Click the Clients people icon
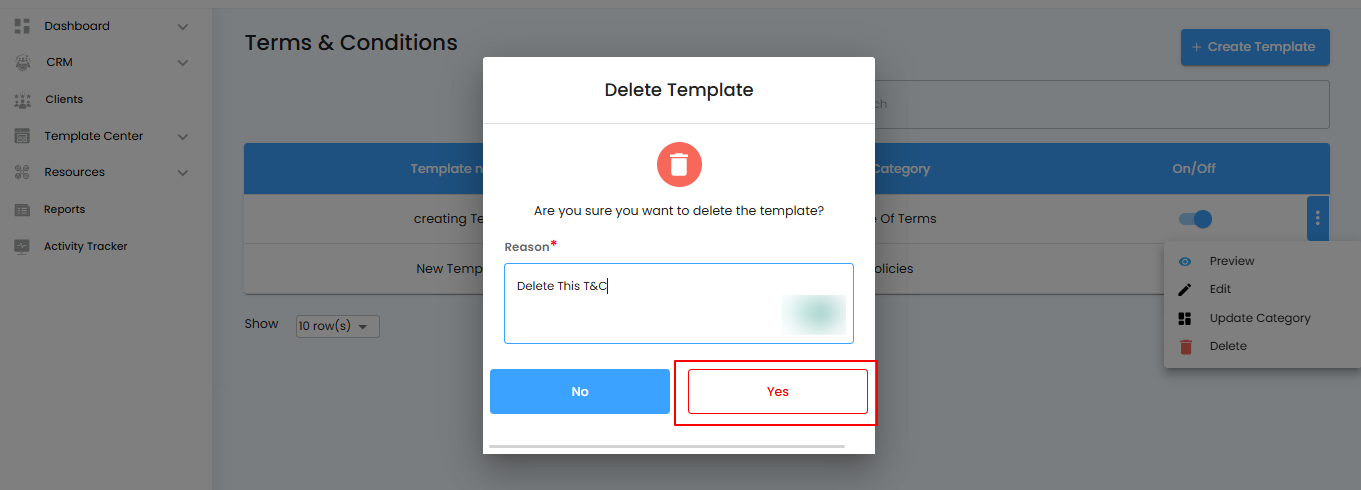The width and height of the screenshot is (1361, 490). (x=22, y=100)
